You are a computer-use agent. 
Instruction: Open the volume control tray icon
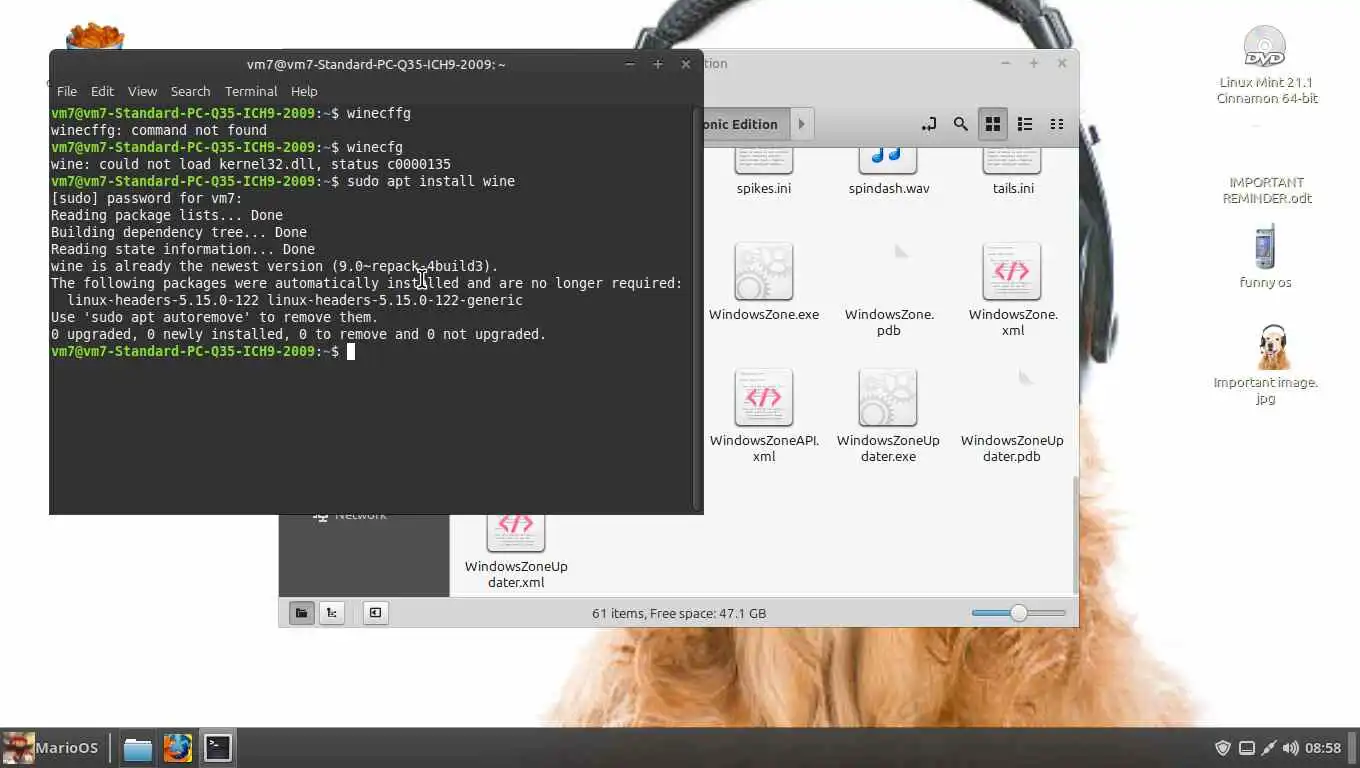point(1291,748)
